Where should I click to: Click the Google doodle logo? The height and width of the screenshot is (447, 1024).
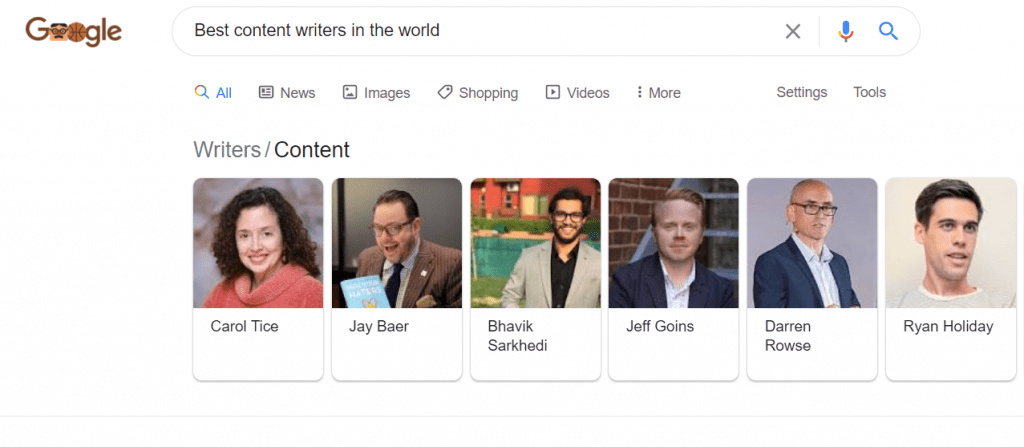[x=74, y=31]
